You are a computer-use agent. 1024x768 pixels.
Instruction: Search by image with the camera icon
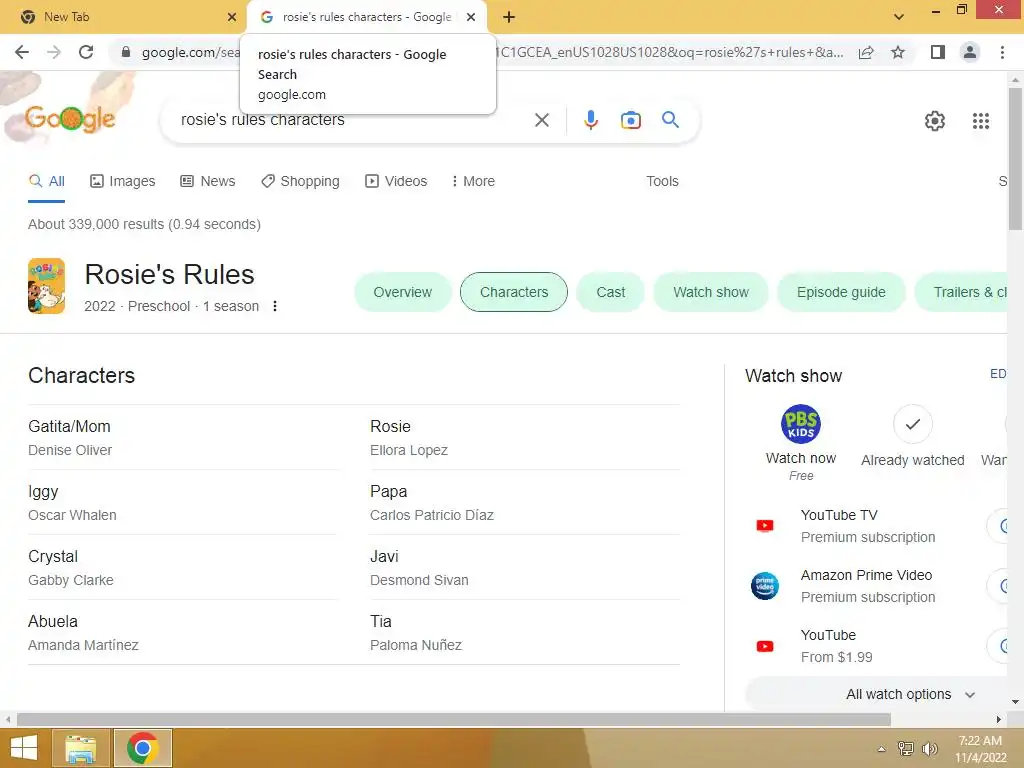(630, 120)
